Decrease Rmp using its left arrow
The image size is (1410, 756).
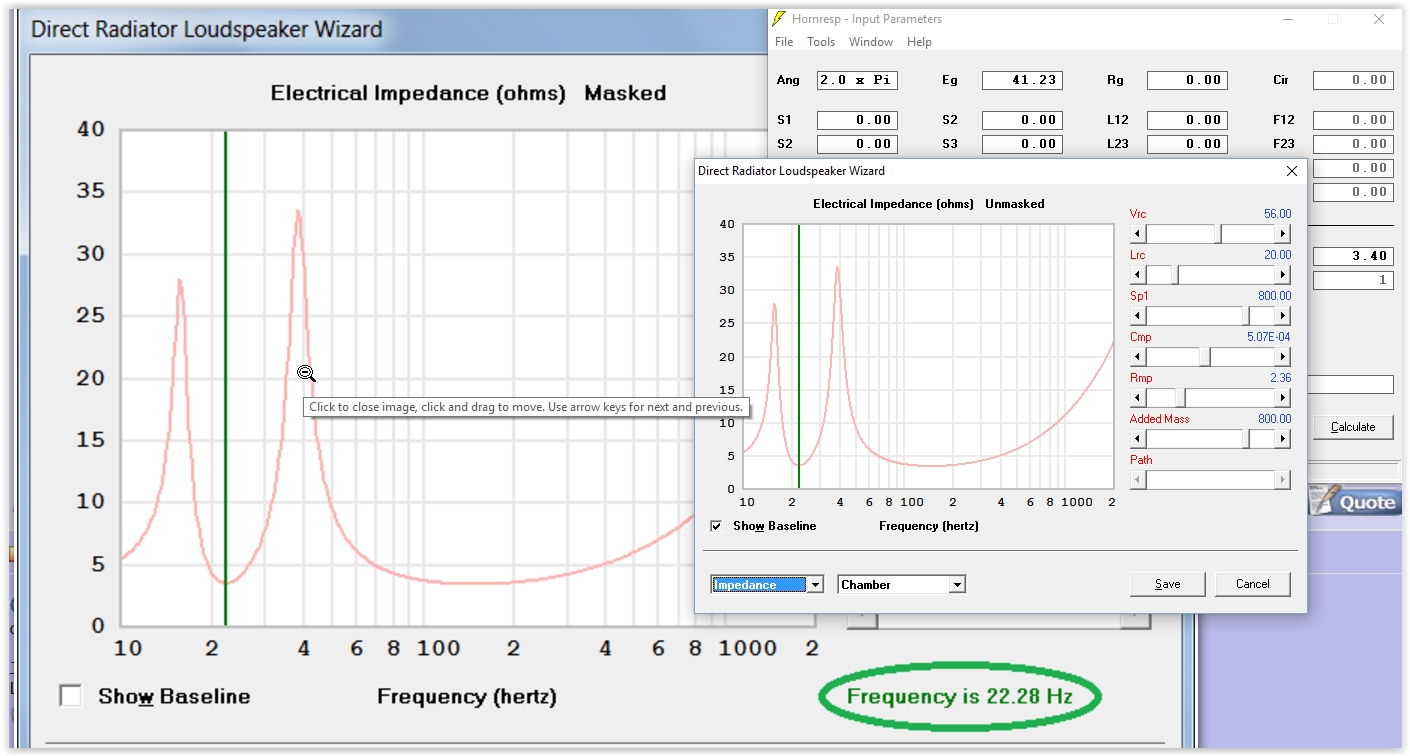1136,398
